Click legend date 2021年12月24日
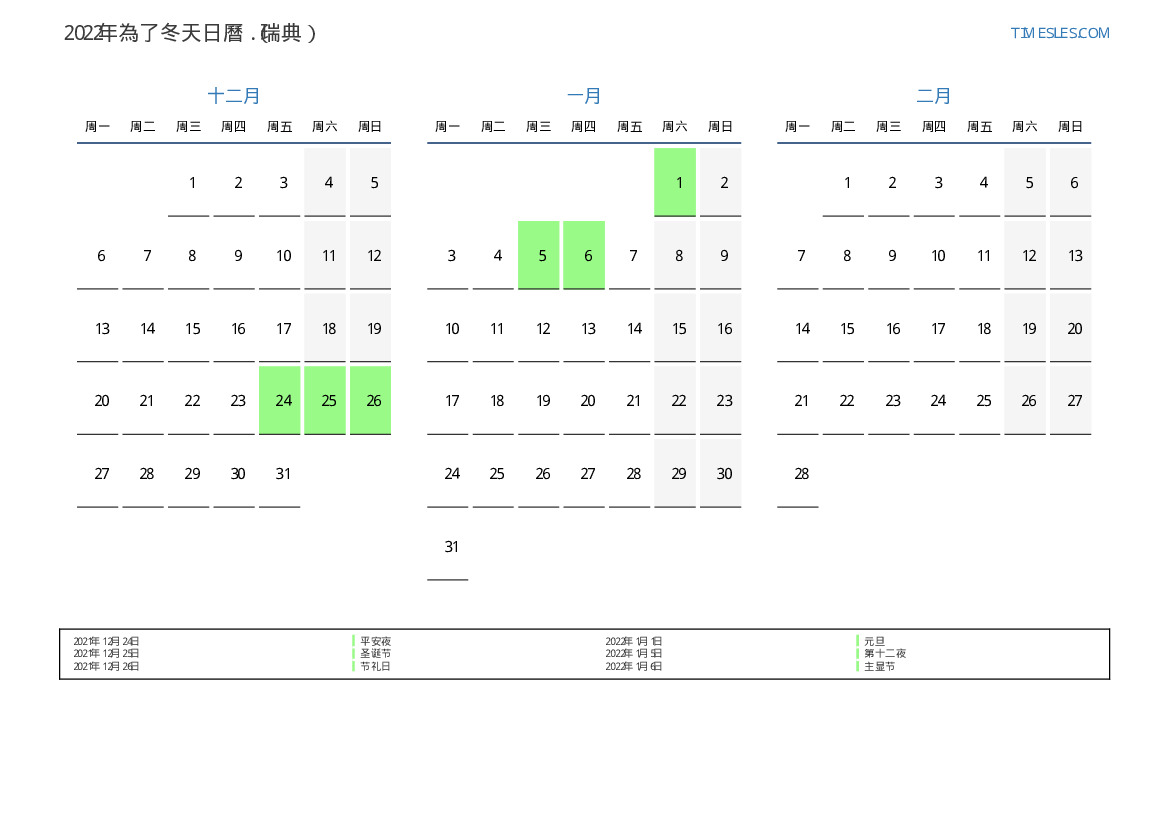The width and height of the screenshot is (1169, 827). tap(107, 641)
